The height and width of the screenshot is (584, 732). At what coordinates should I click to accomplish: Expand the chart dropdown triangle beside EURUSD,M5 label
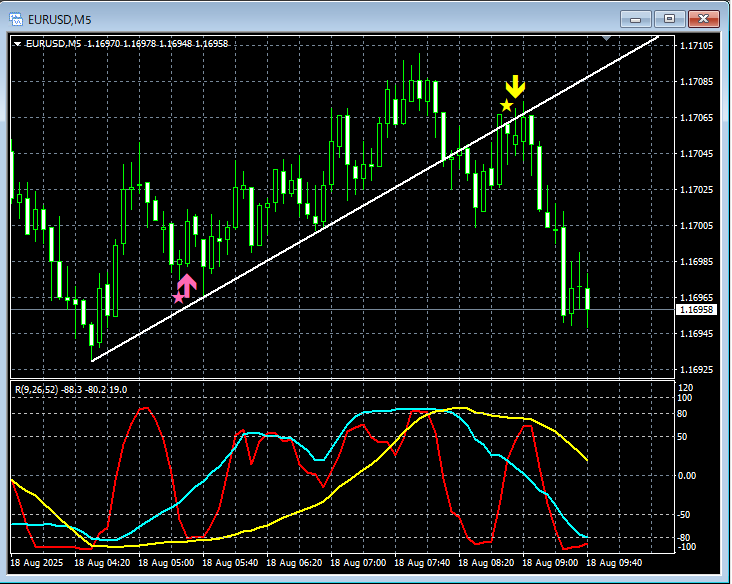pyautogui.click(x=17, y=44)
